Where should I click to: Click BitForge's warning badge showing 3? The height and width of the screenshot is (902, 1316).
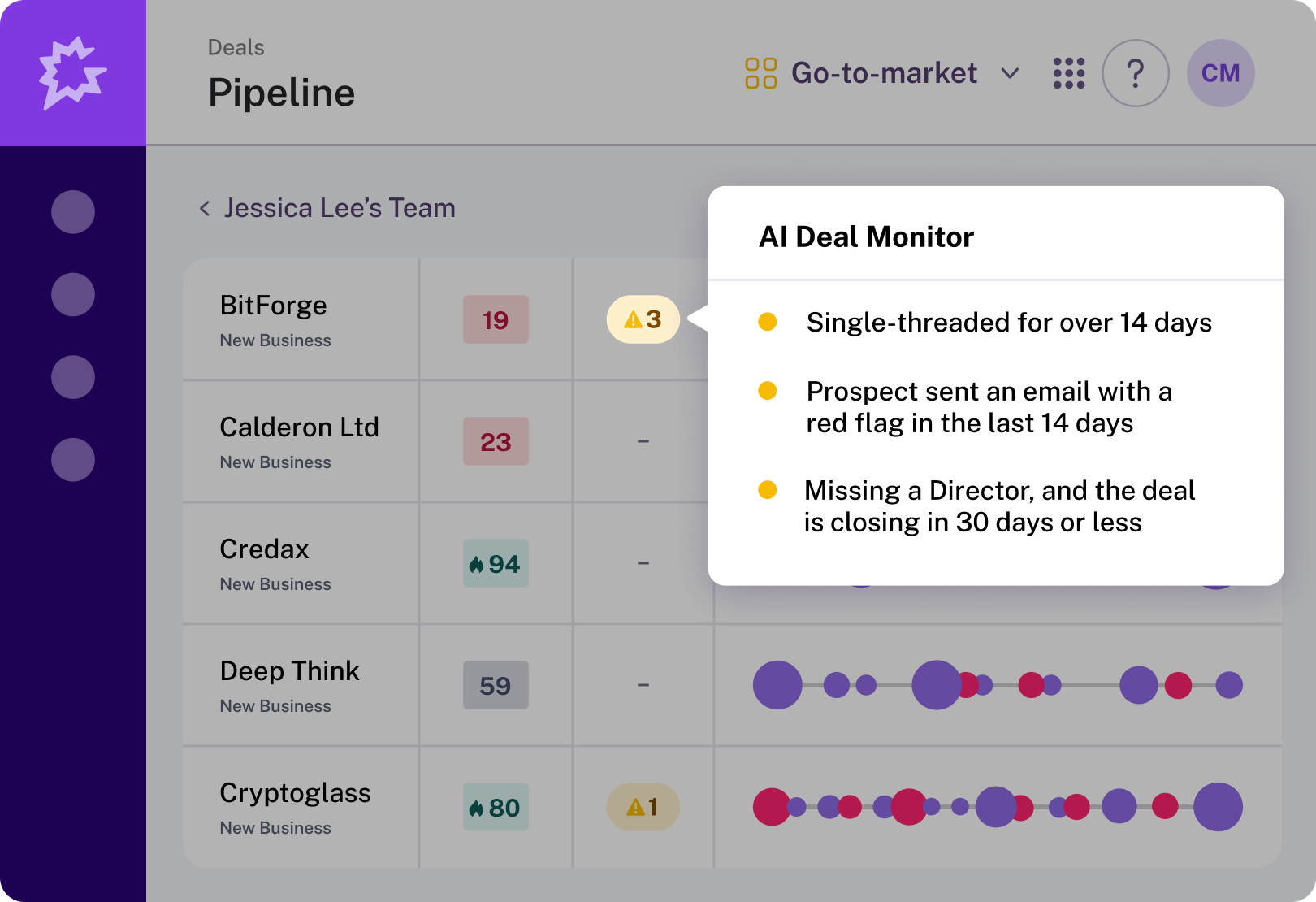coord(643,319)
